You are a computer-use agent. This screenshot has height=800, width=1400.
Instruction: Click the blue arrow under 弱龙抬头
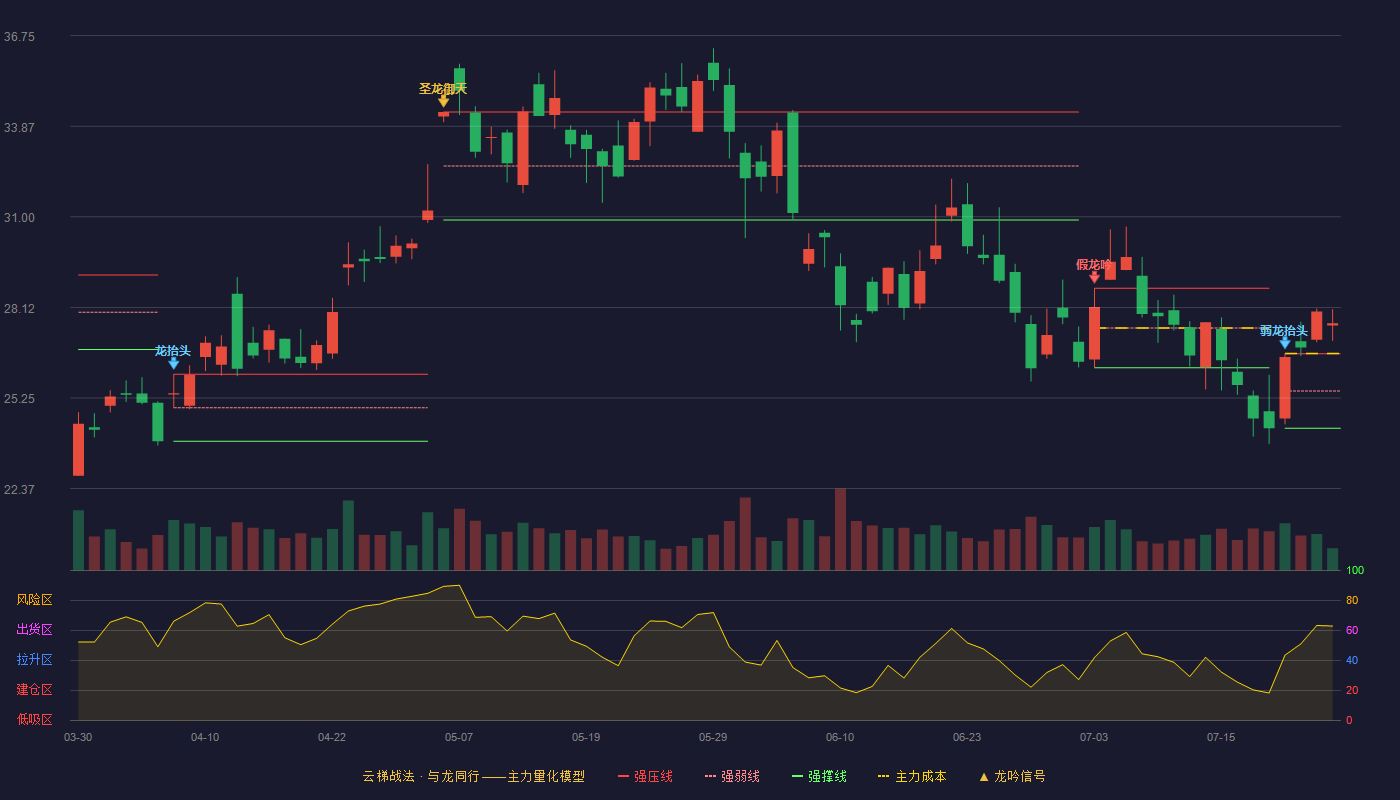(x=1285, y=343)
